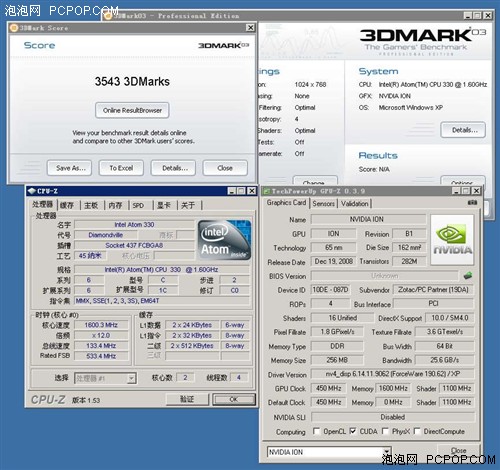This screenshot has width=500, height=470.
Task: Open the NVIDIA ION GPU selection dropdown
Action: pos(386,452)
